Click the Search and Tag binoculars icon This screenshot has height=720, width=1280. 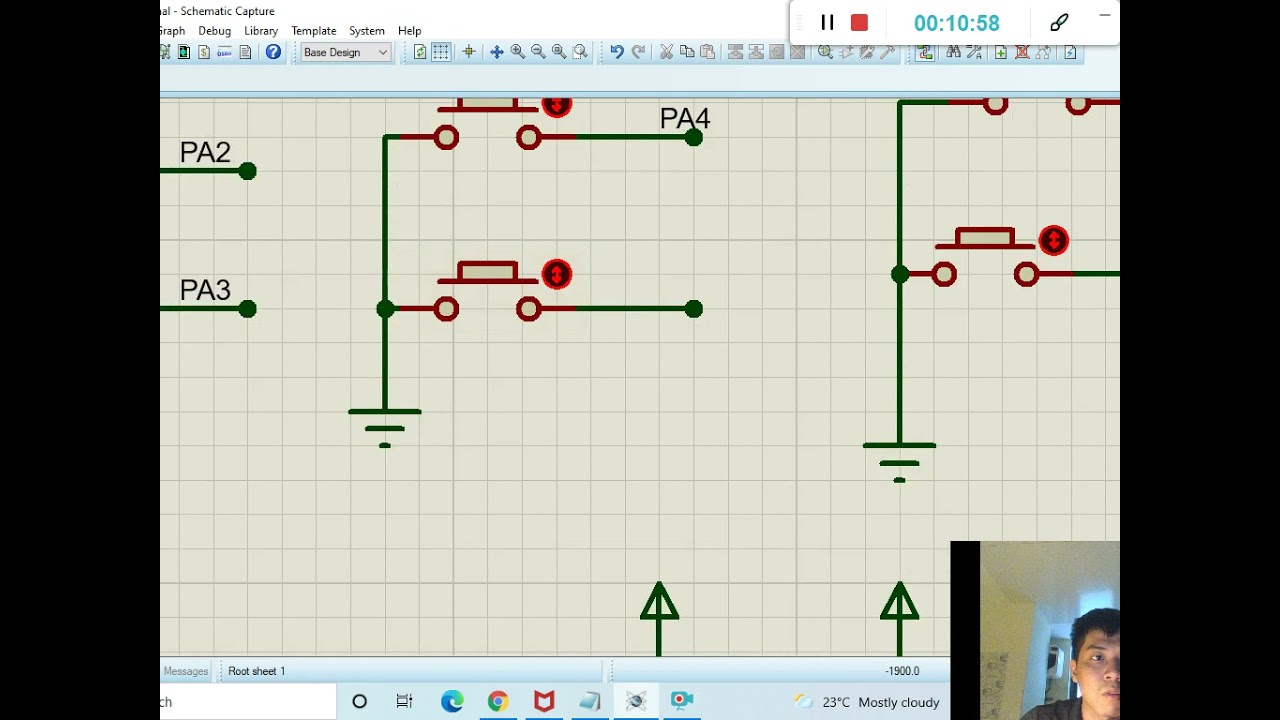click(953, 52)
